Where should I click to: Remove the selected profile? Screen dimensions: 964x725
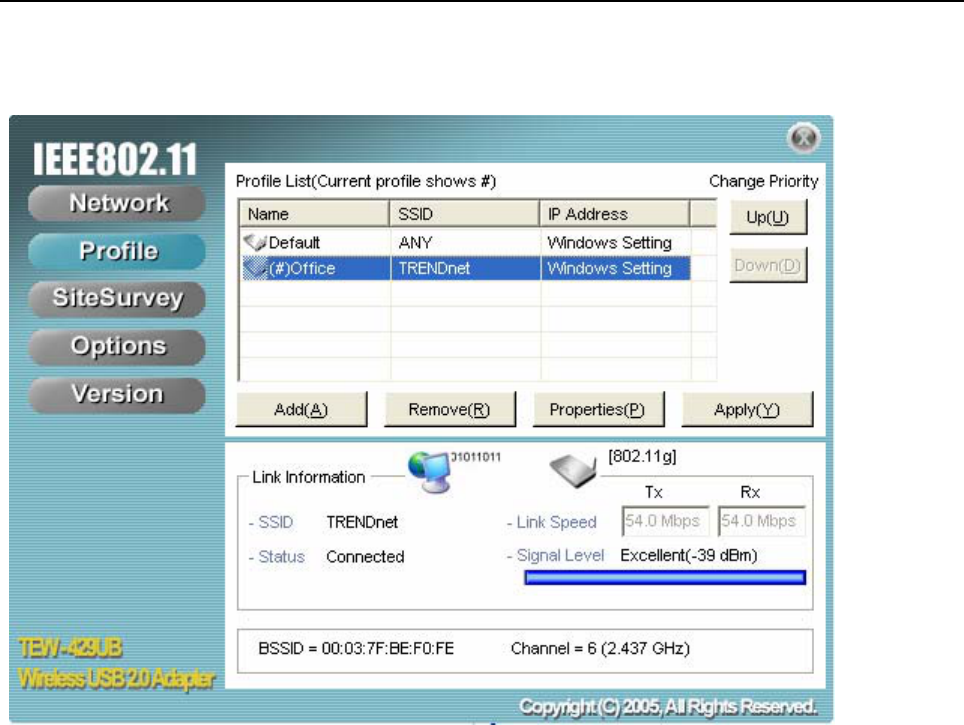tap(449, 410)
